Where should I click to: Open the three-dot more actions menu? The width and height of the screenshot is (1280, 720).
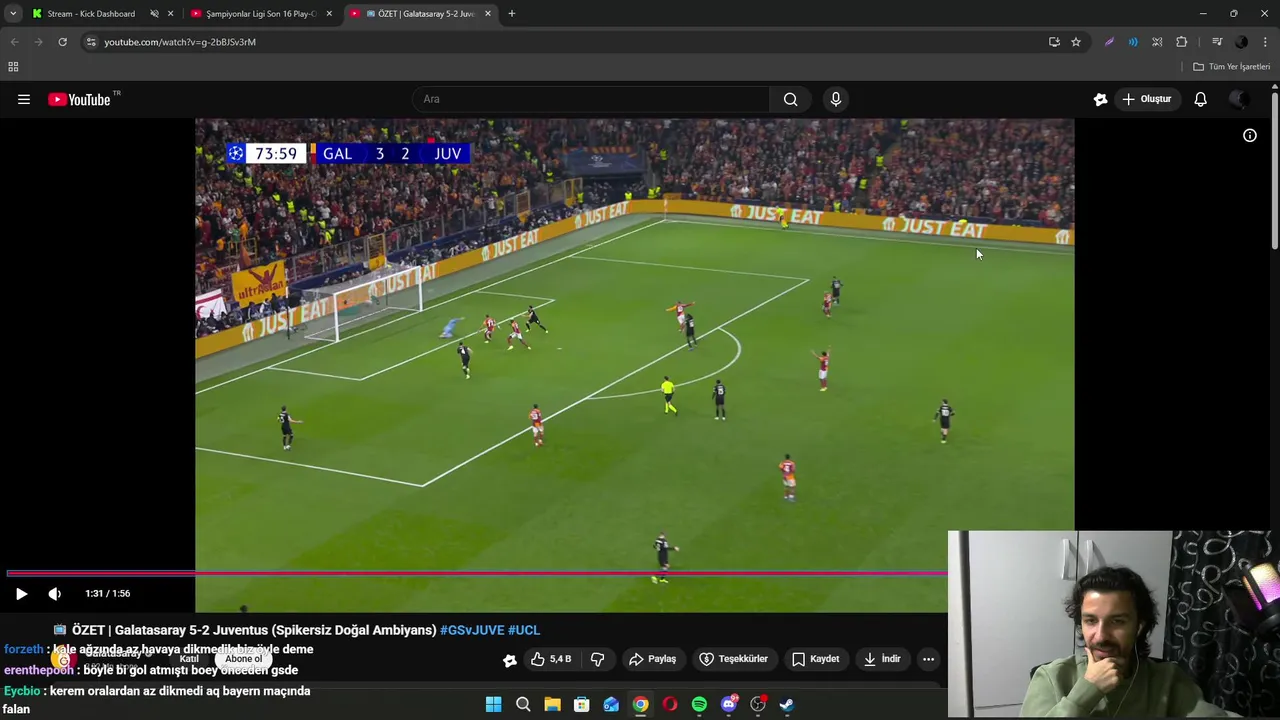coord(928,659)
